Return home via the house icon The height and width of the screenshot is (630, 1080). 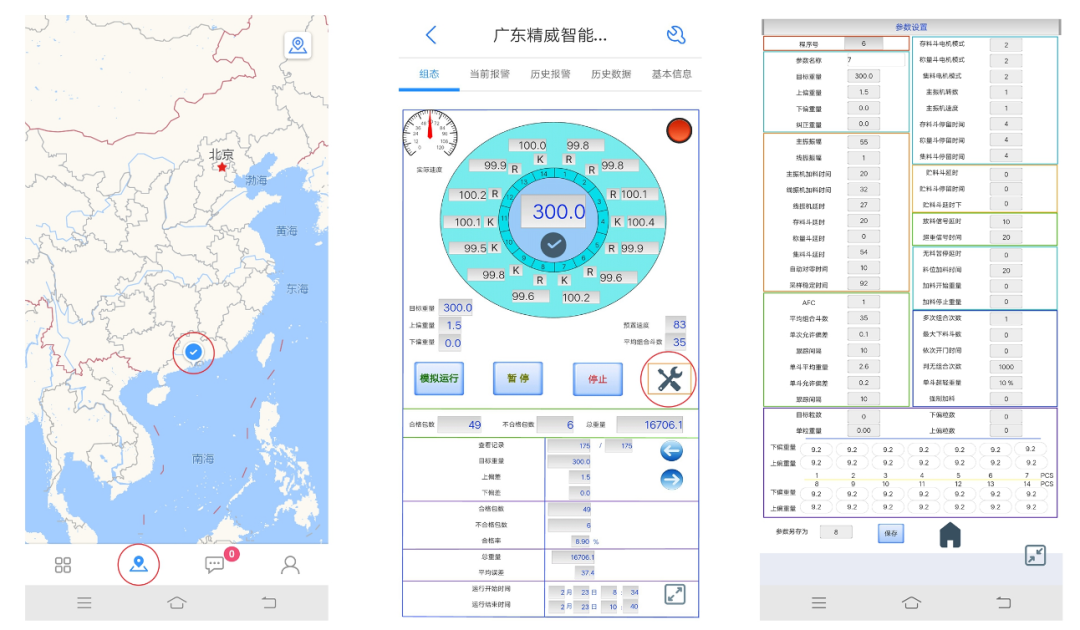point(950,536)
